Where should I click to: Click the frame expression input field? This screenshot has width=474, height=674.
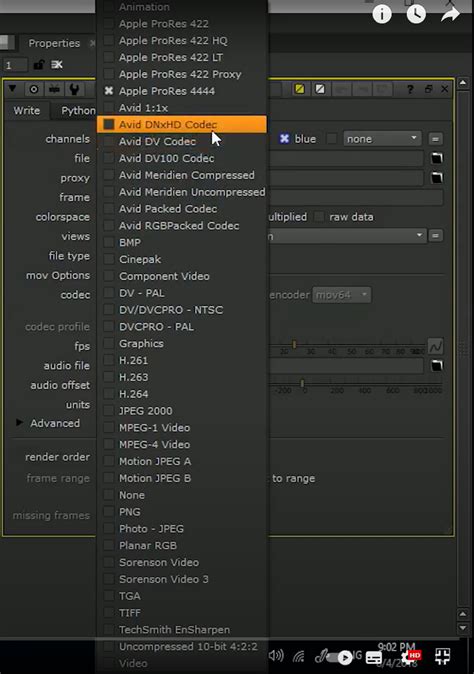pyautogui.click(x=356, y=197)
